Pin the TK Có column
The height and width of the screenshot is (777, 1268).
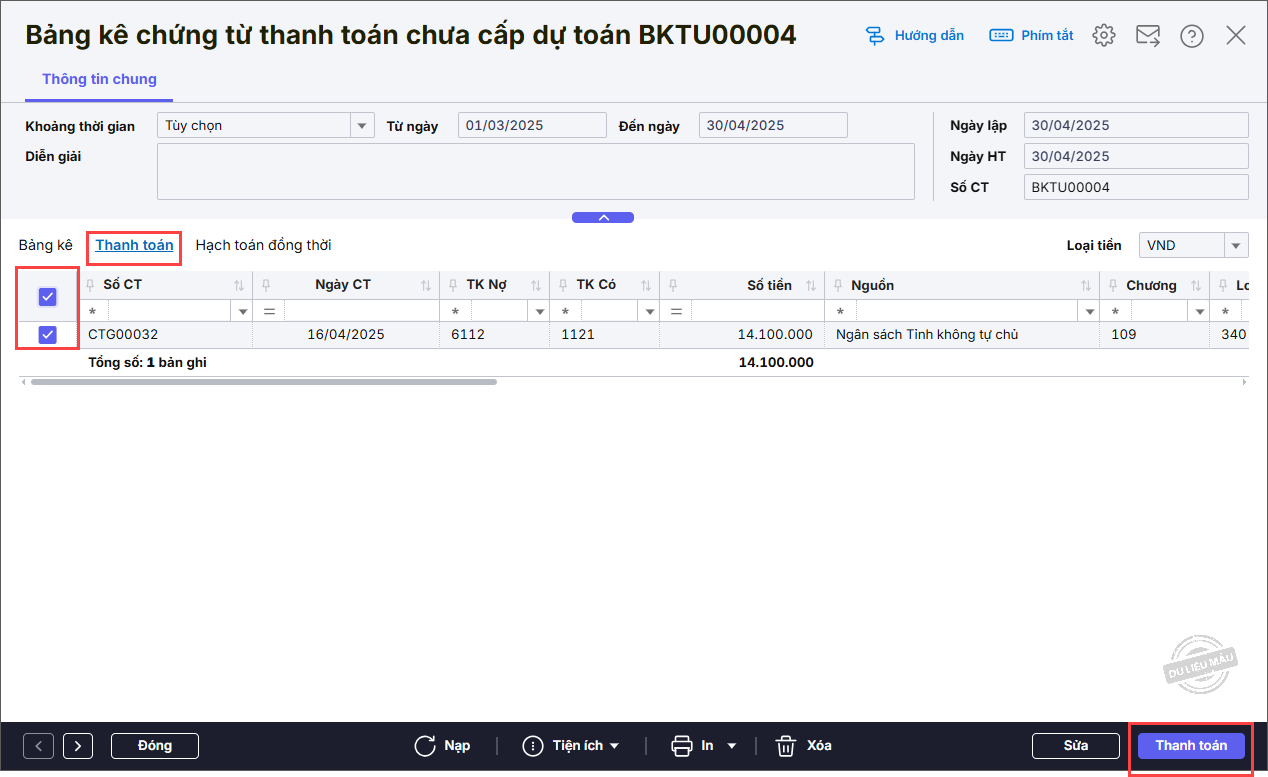561,285
